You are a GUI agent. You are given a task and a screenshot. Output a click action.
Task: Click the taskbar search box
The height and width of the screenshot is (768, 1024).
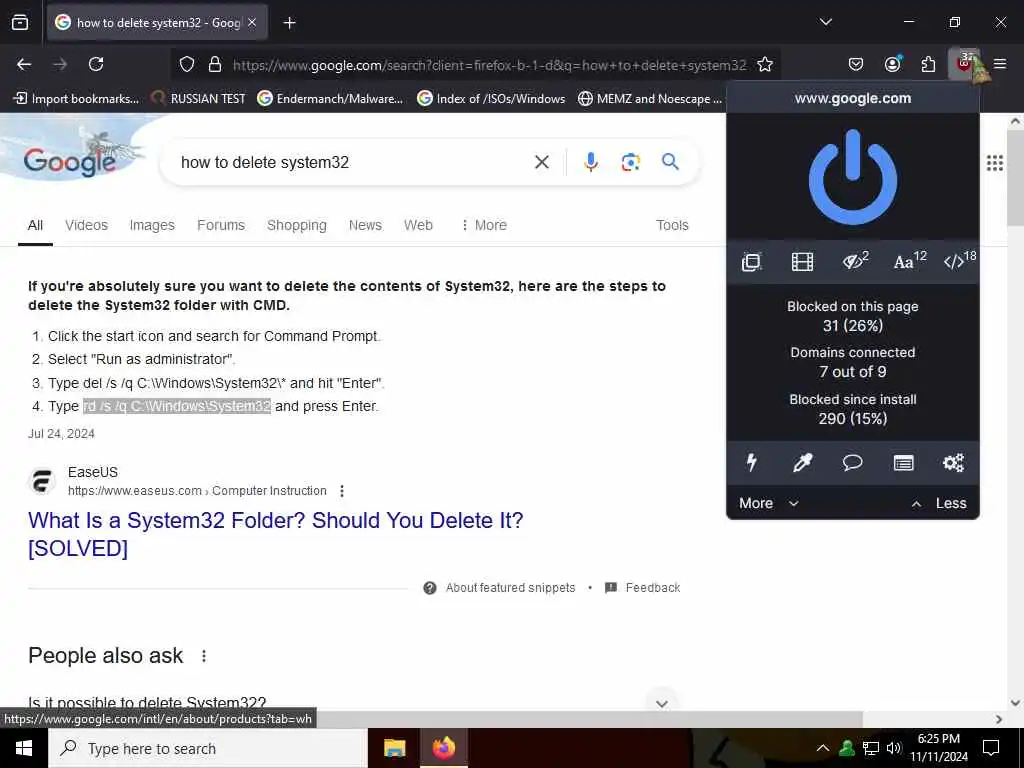(x=208, y=748)
